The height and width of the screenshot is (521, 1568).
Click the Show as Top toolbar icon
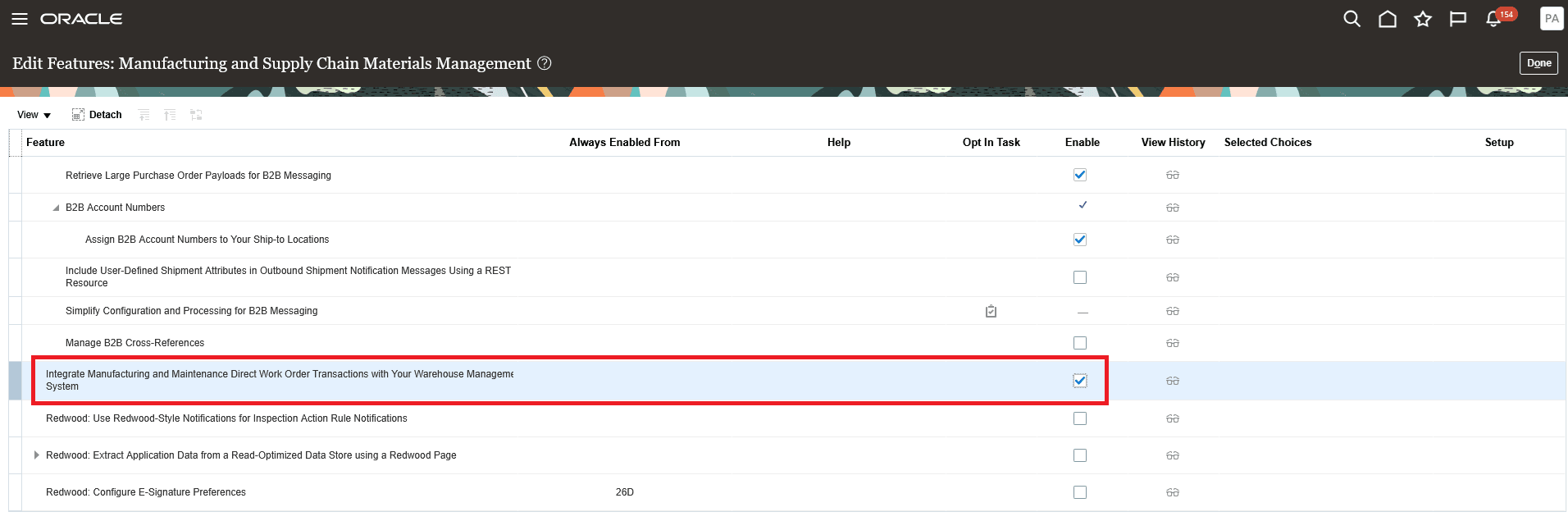coord(196,115)
